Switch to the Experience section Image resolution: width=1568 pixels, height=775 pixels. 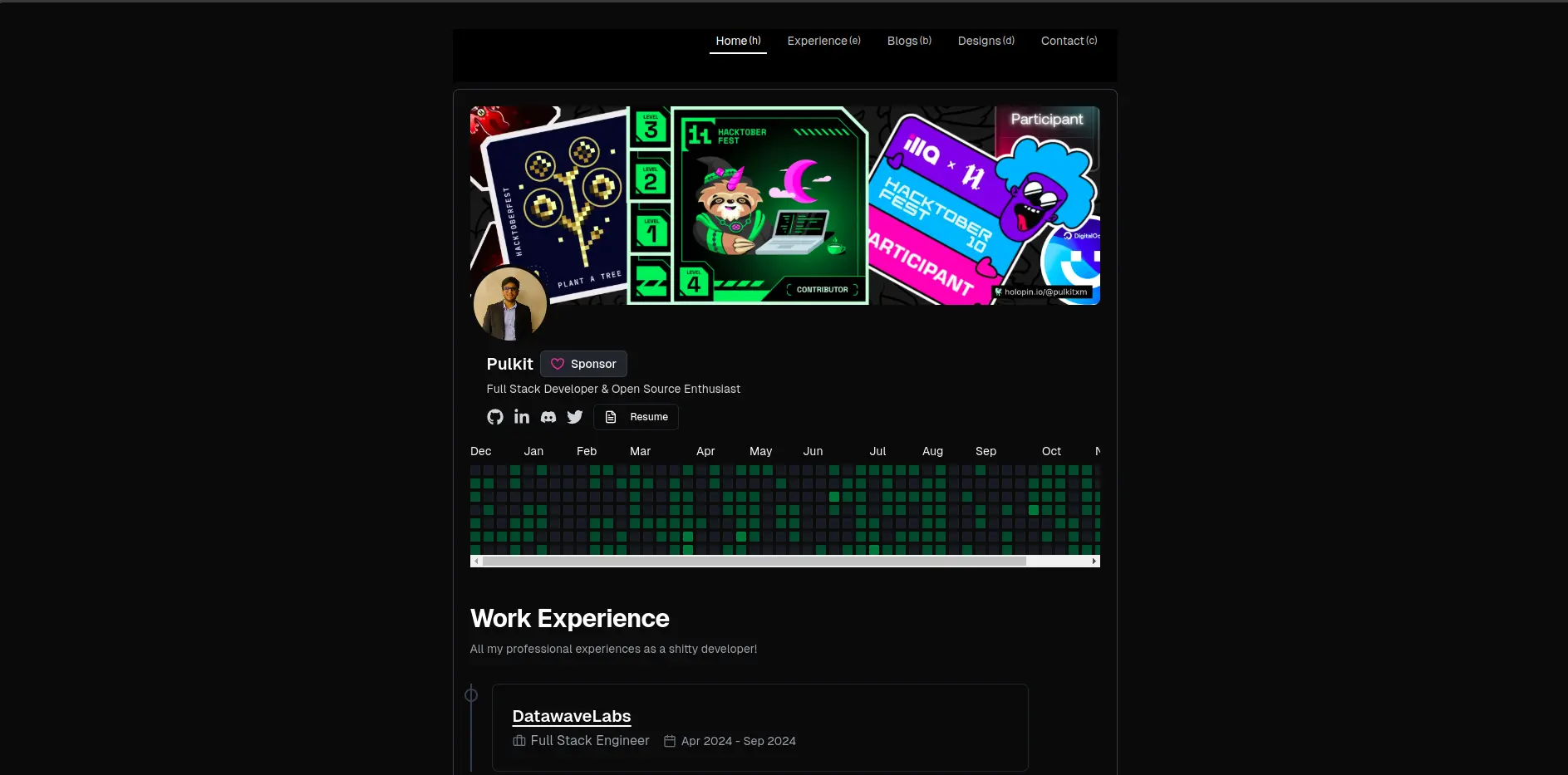(823, 41)
